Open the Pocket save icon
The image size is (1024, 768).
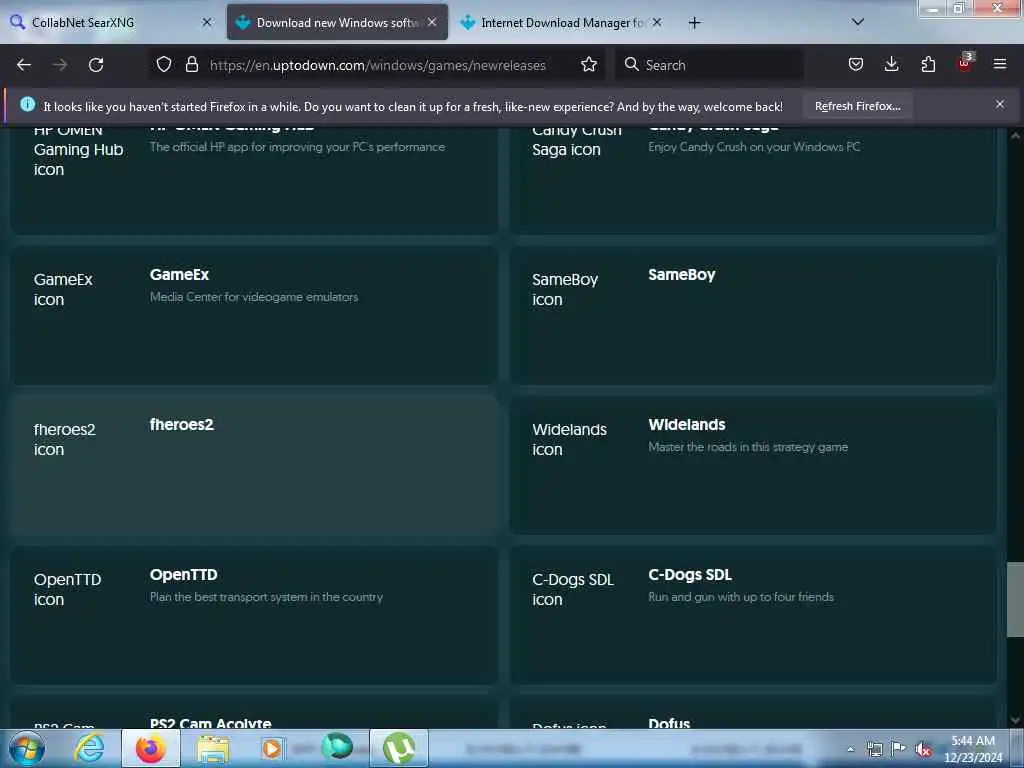tap(856, 64)
